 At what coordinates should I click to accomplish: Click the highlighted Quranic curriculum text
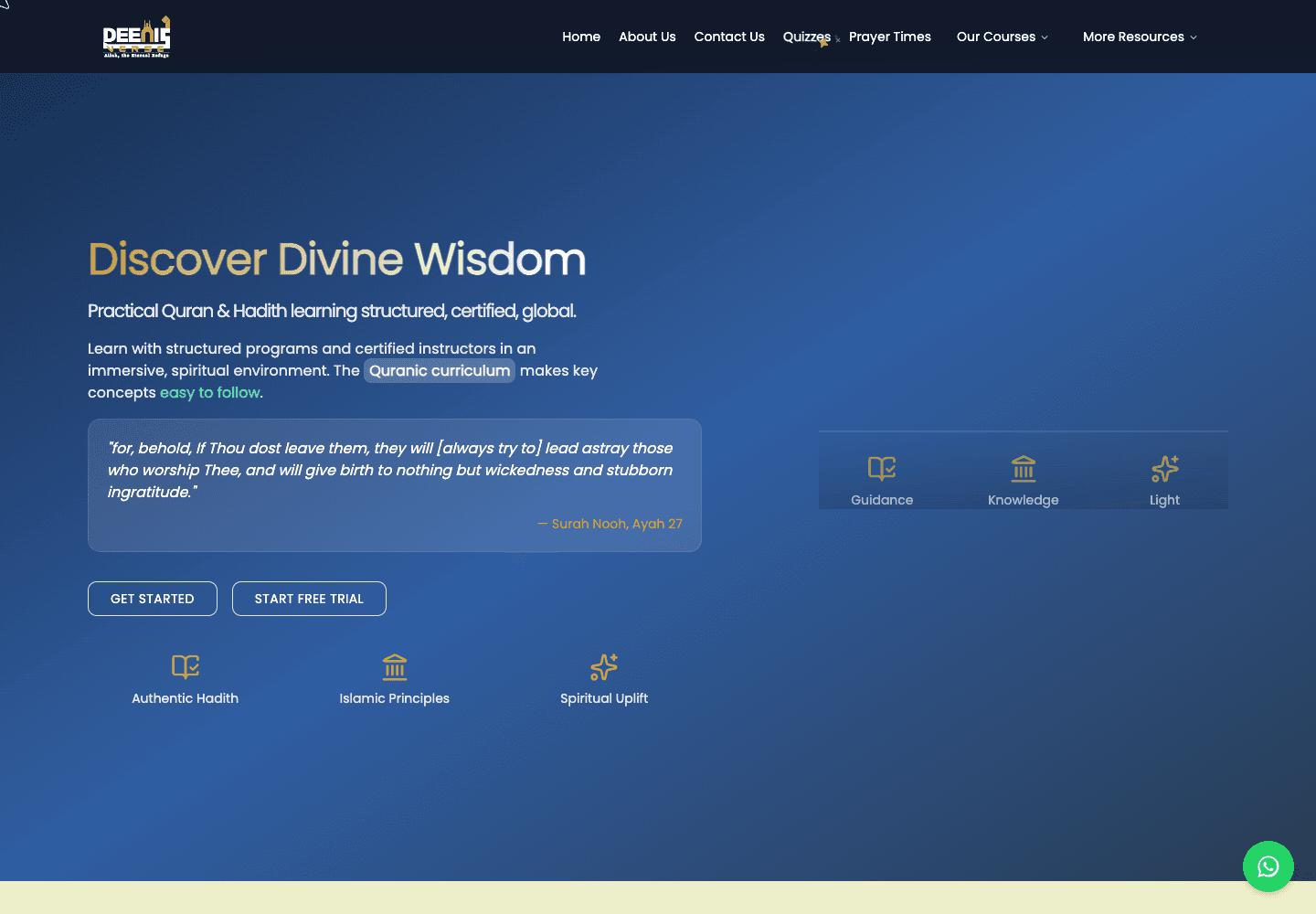click(440, 370)
